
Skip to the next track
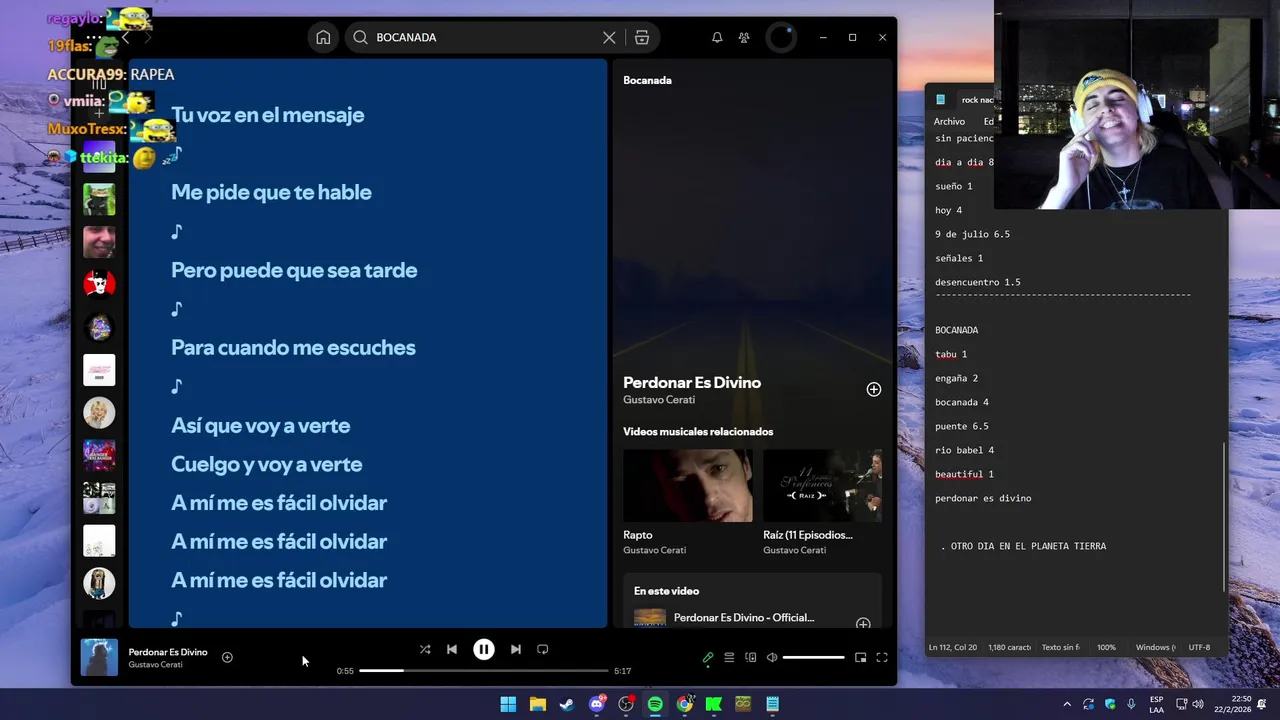pyautogui.click(x=515, y=649)
